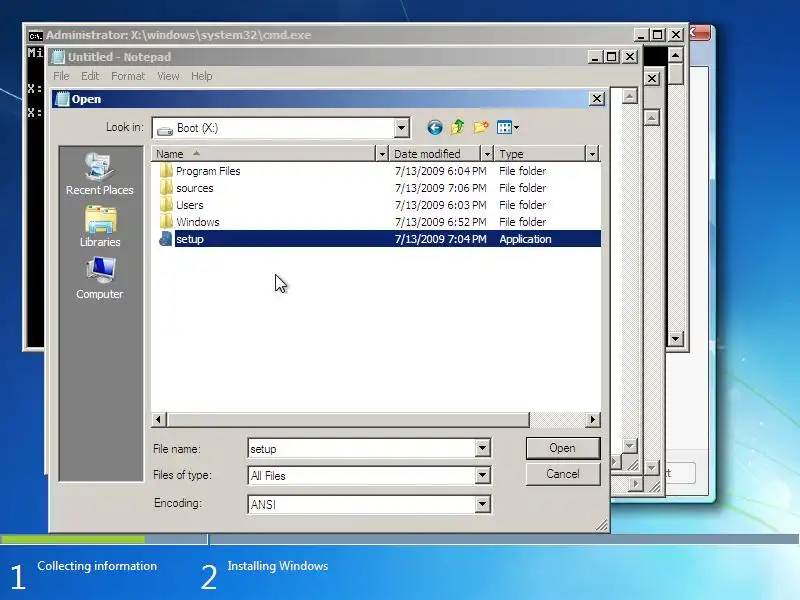This screenshot has width=800, height=600.
Task: Open the Notepad View menu
Action: [x=168, y=76]
